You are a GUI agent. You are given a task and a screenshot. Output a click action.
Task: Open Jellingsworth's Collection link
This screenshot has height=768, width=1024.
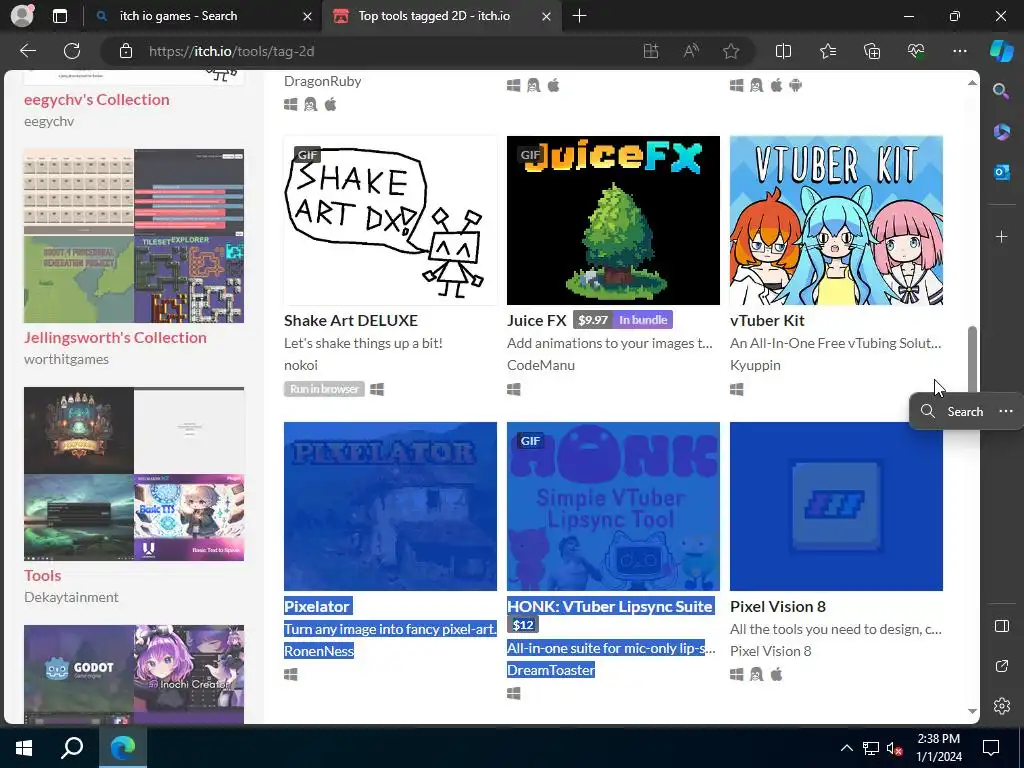(x=115, y=338)
